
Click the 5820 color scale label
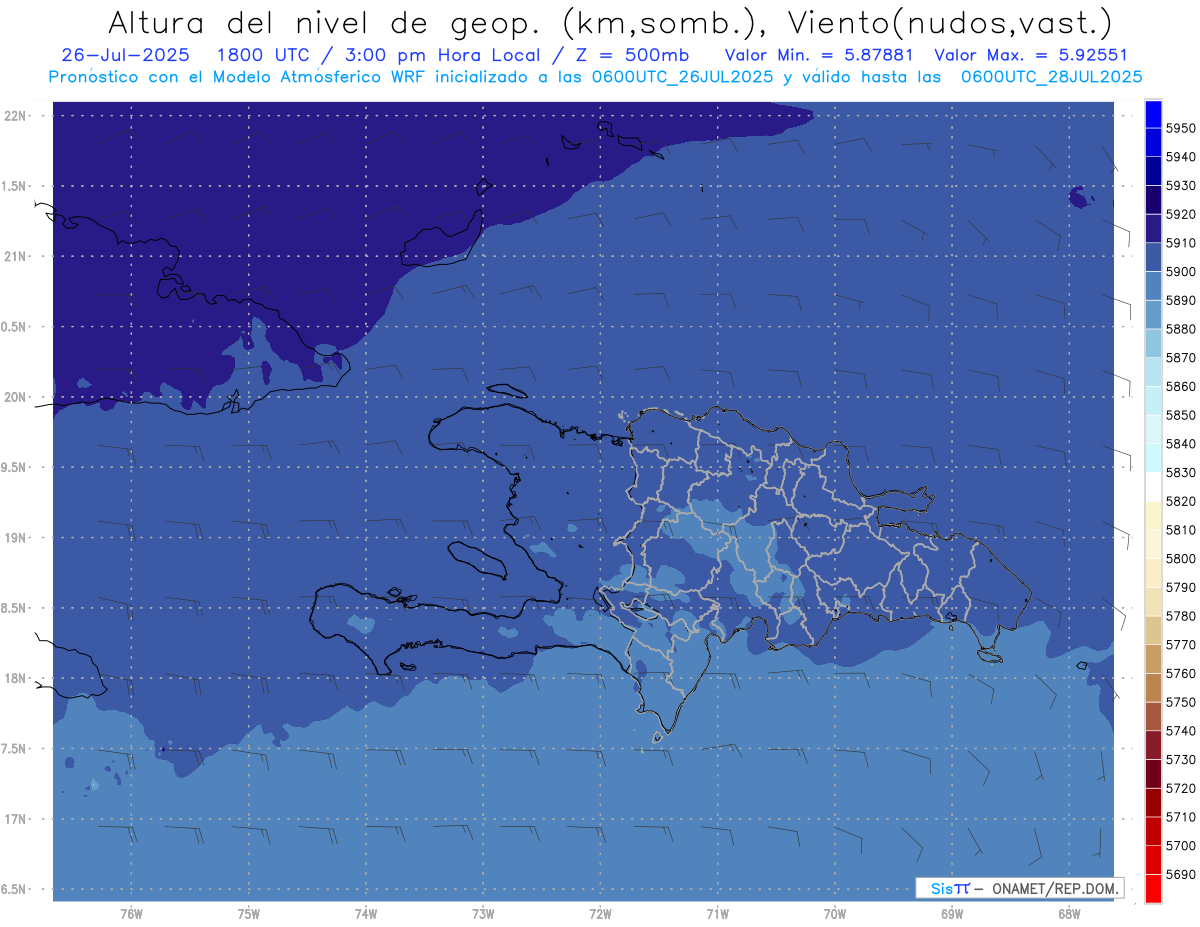1180,501
